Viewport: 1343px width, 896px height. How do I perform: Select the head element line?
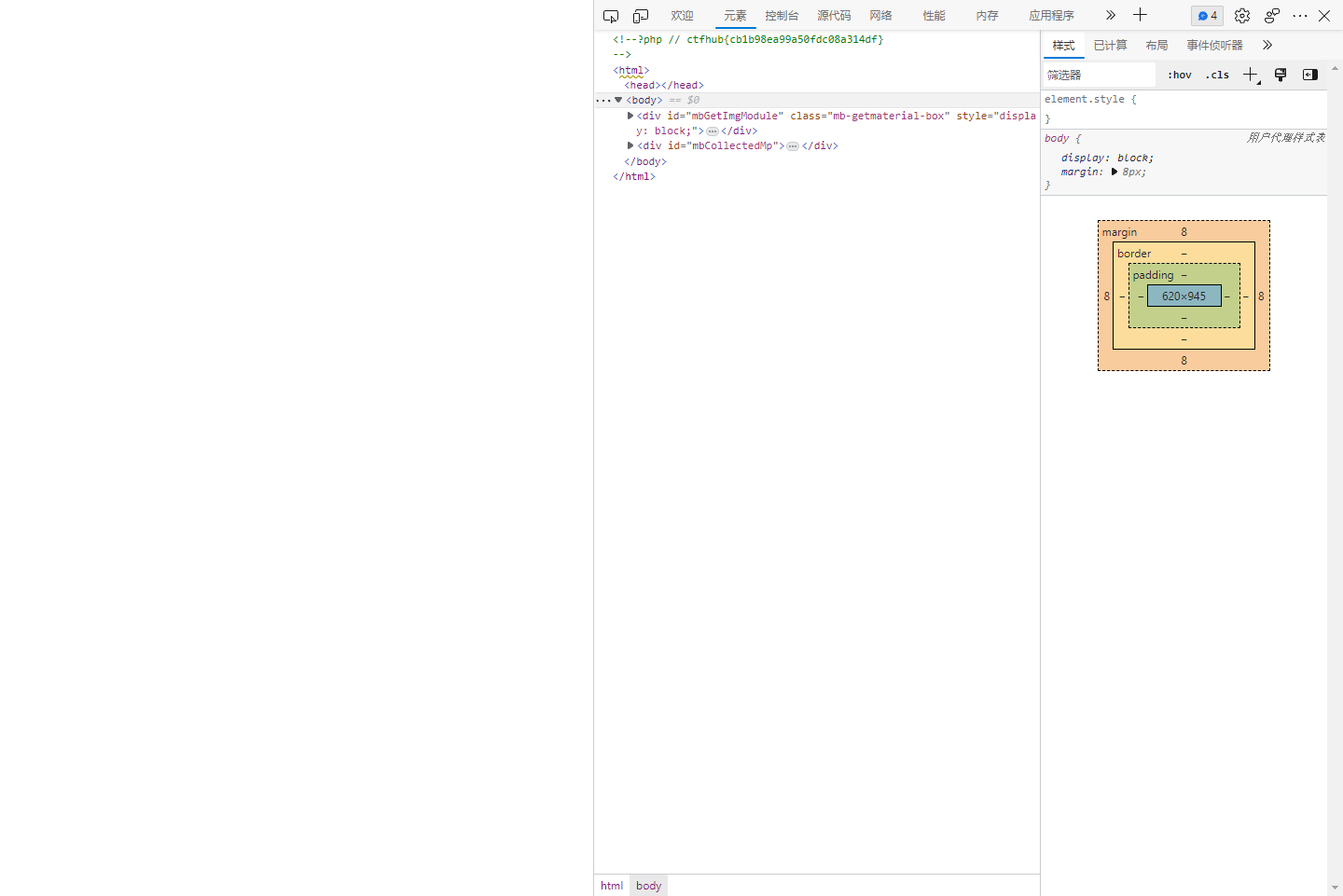[x=664, y=85]
